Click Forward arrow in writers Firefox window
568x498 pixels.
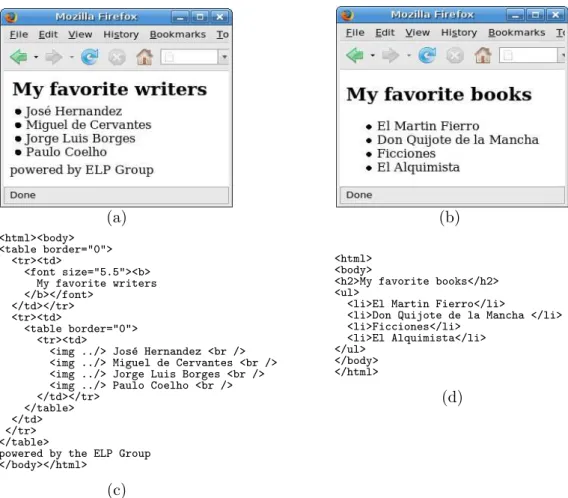[x=54, y=57]
